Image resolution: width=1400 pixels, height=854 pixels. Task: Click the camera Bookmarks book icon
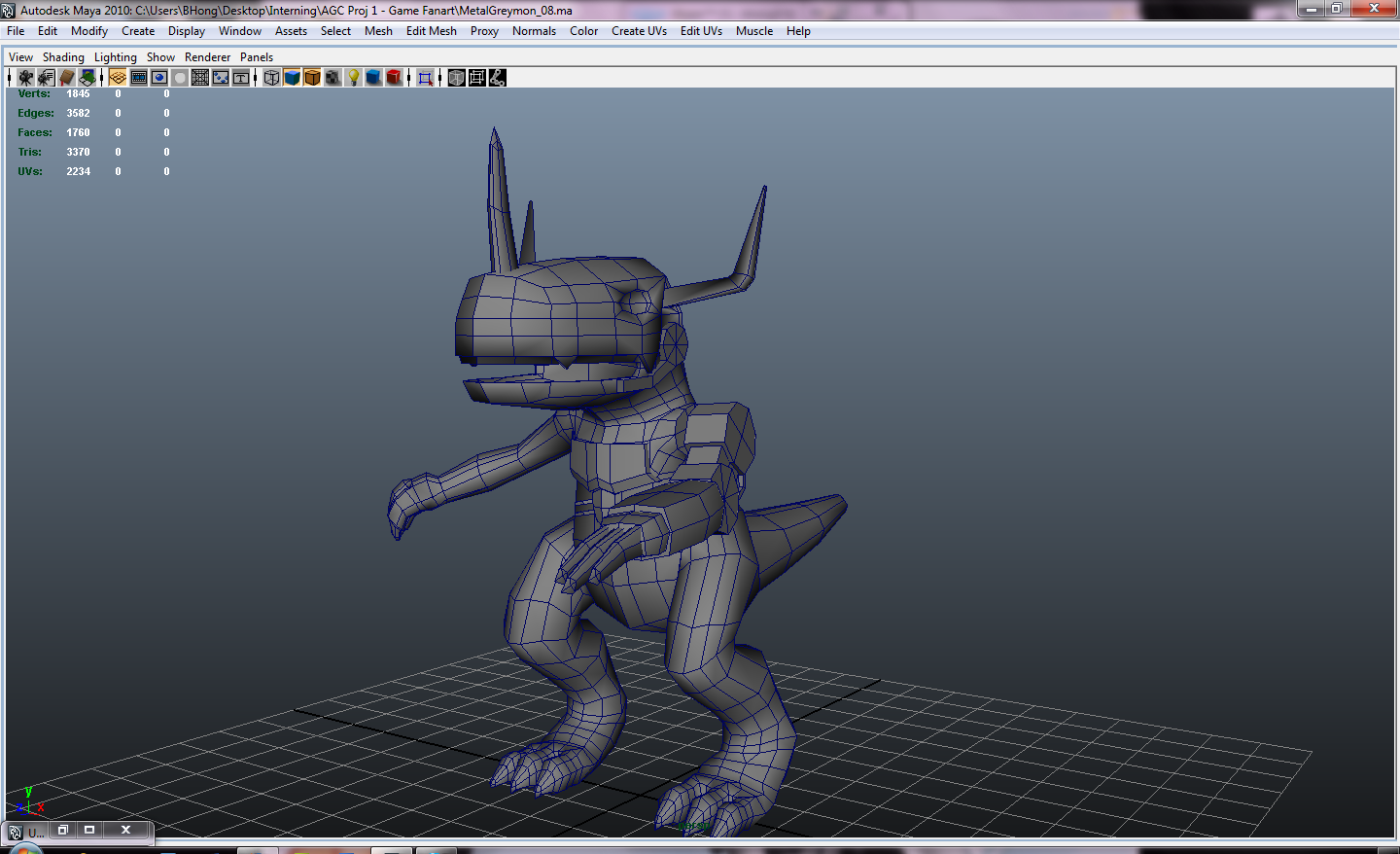(67, 78)
